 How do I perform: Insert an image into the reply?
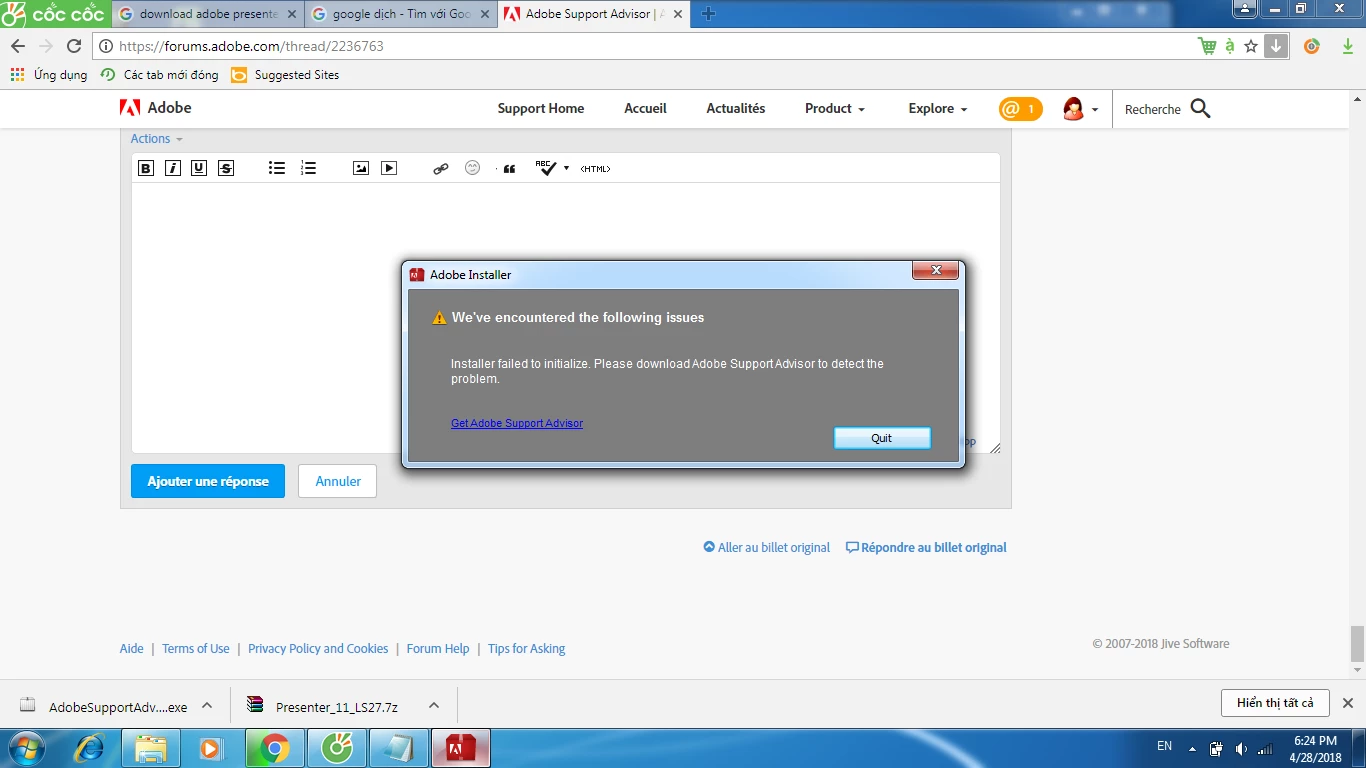tap(361, 168)
